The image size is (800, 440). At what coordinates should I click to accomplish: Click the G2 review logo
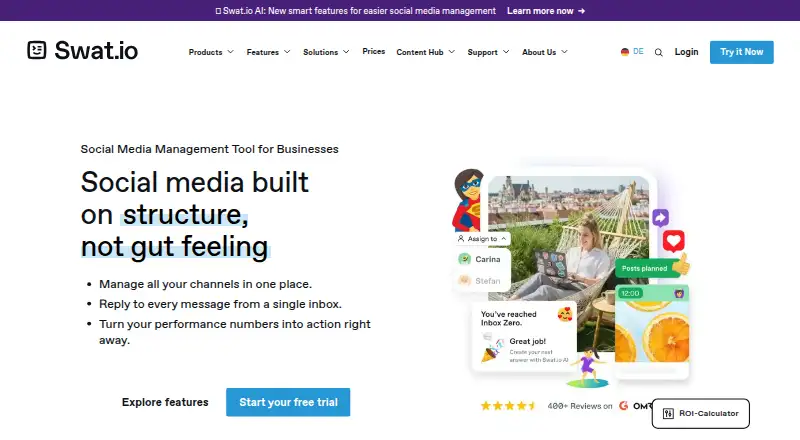click(x=623, y=406)
